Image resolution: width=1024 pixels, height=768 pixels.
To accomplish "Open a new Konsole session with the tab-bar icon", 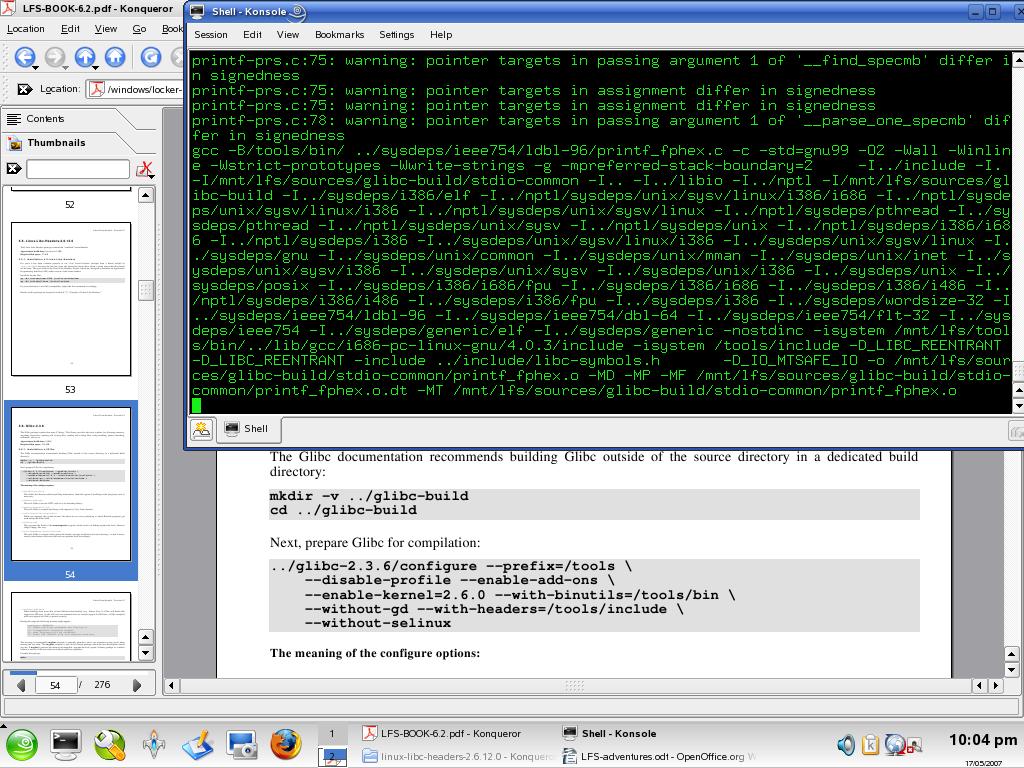I will coord(201,429).
